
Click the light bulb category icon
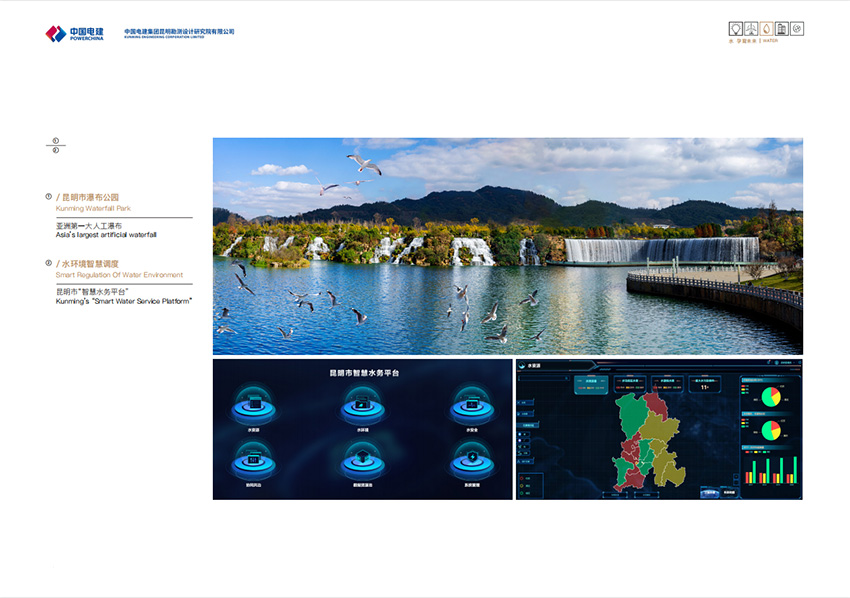pyautogui.click(x=735, y=29)
